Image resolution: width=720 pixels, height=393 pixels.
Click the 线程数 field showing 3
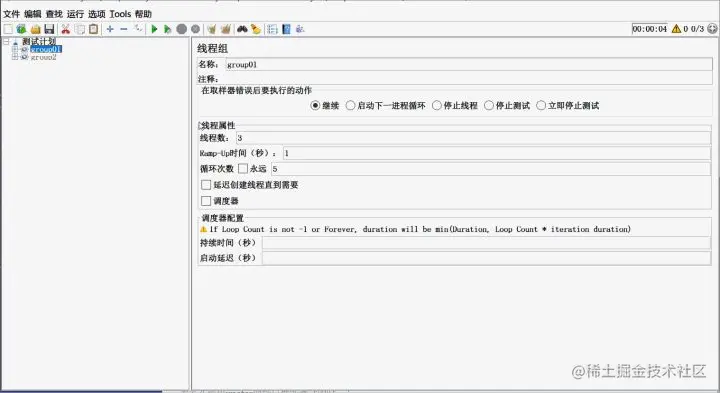pyautogui.click(x=473, y=138)
